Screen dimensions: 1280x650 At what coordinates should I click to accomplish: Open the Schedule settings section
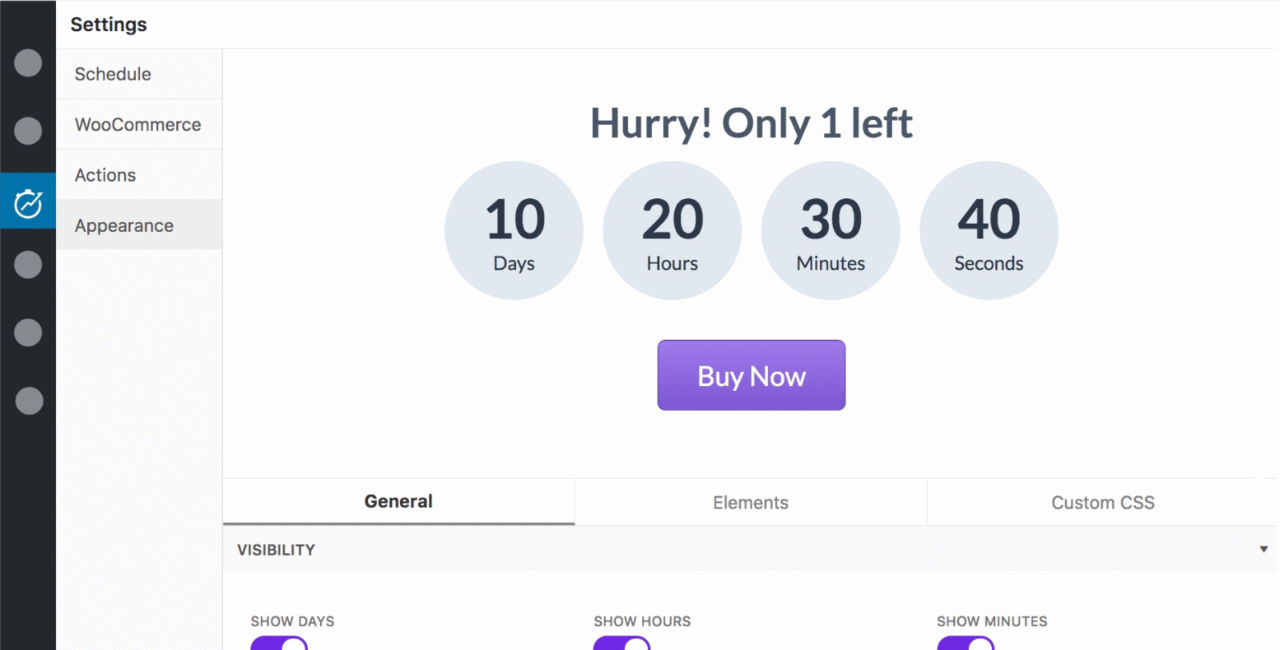[x=113, y=74]
